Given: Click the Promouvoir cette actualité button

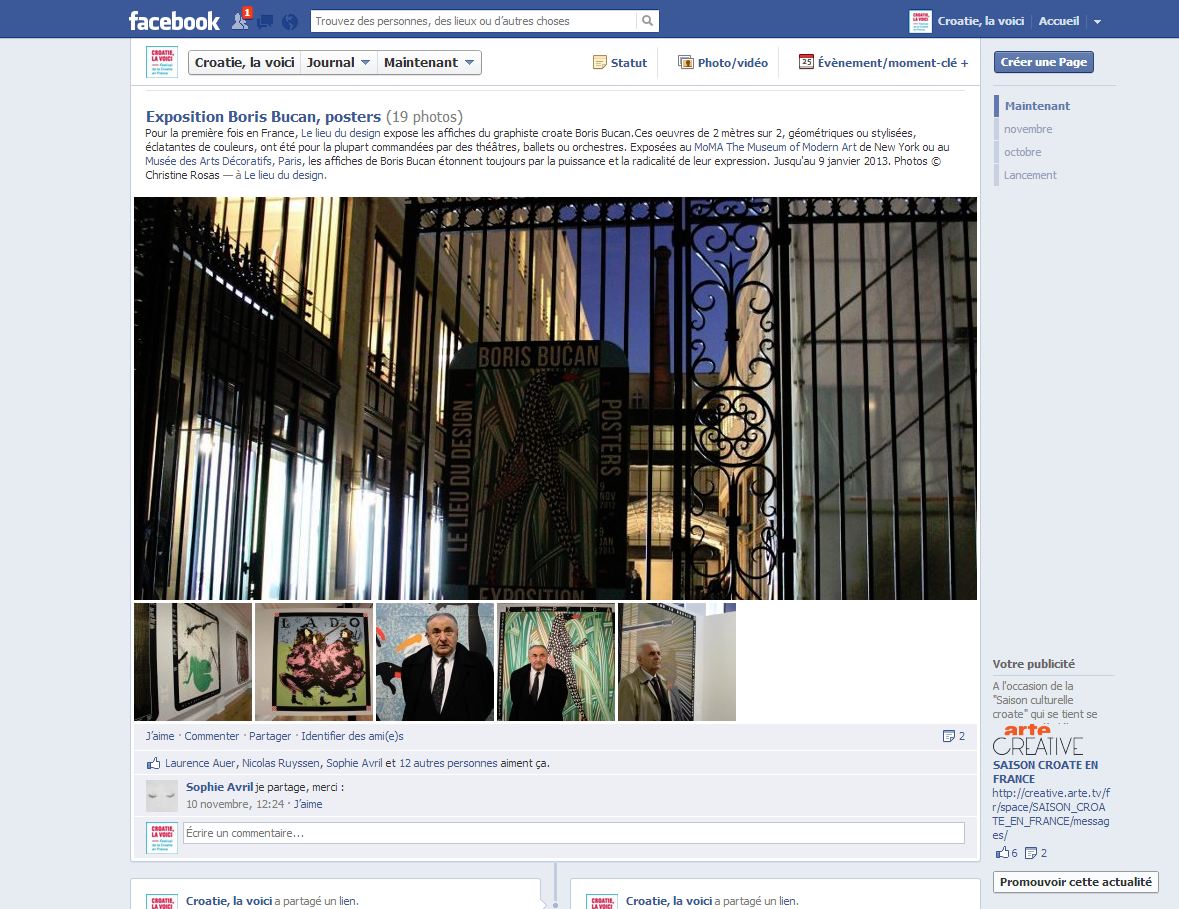Looking at the screenshot, I should click(1075, 882).
